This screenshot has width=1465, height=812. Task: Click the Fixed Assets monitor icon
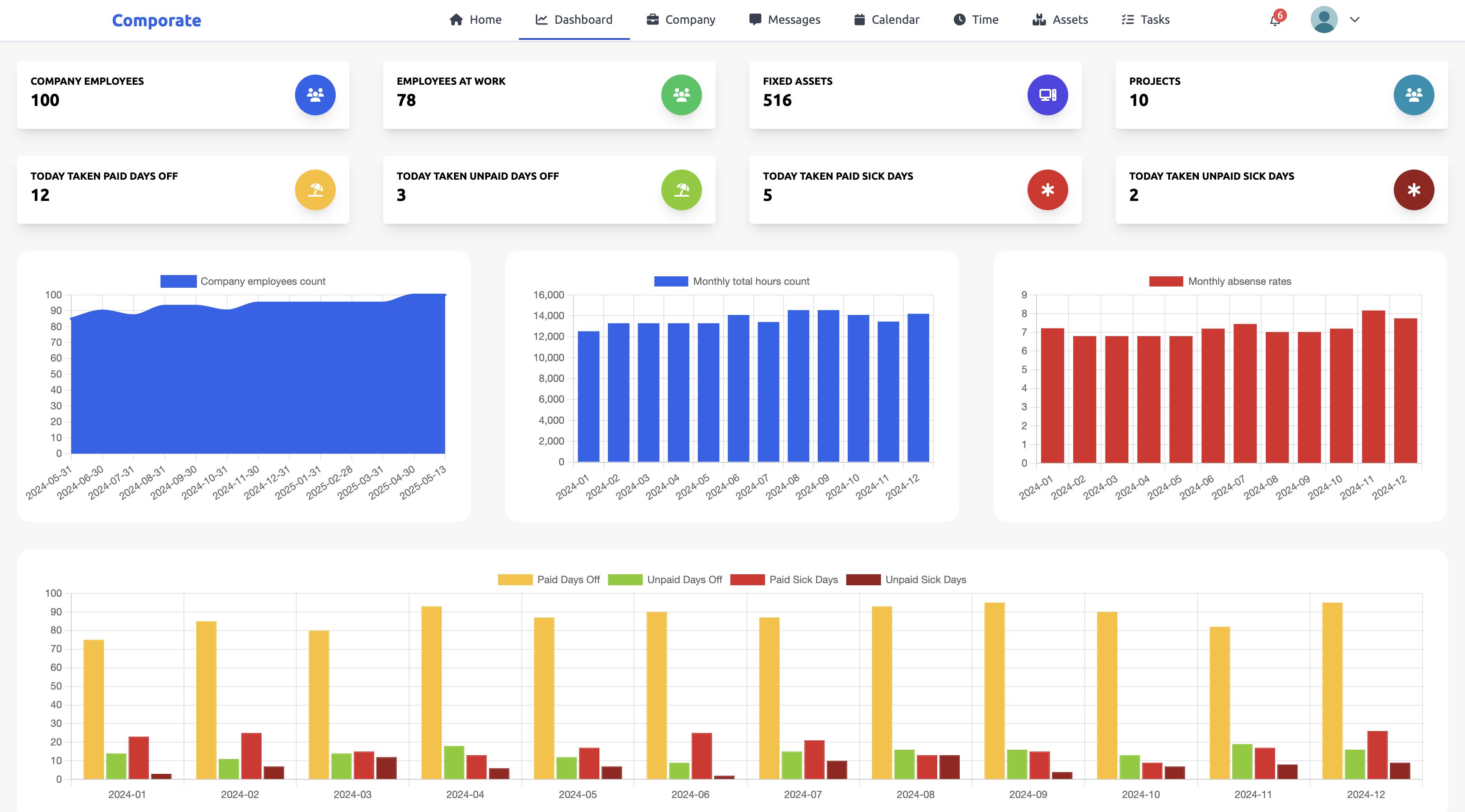[1047, 95]
